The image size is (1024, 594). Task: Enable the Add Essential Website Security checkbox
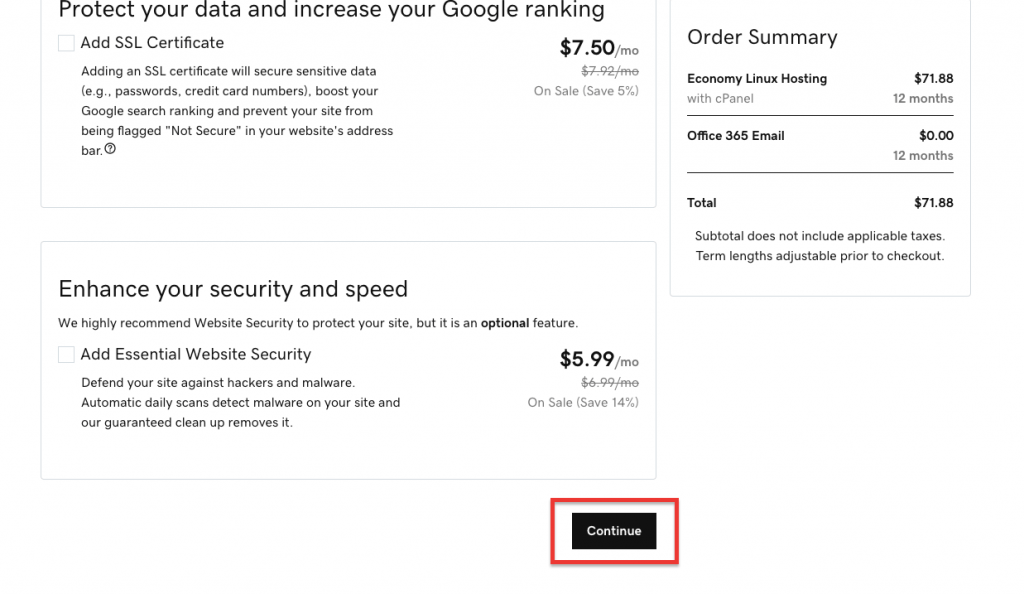click(66, 354)
